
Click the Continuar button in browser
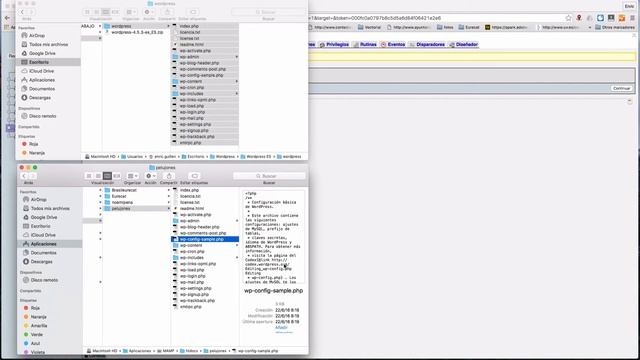coord(622,89)
